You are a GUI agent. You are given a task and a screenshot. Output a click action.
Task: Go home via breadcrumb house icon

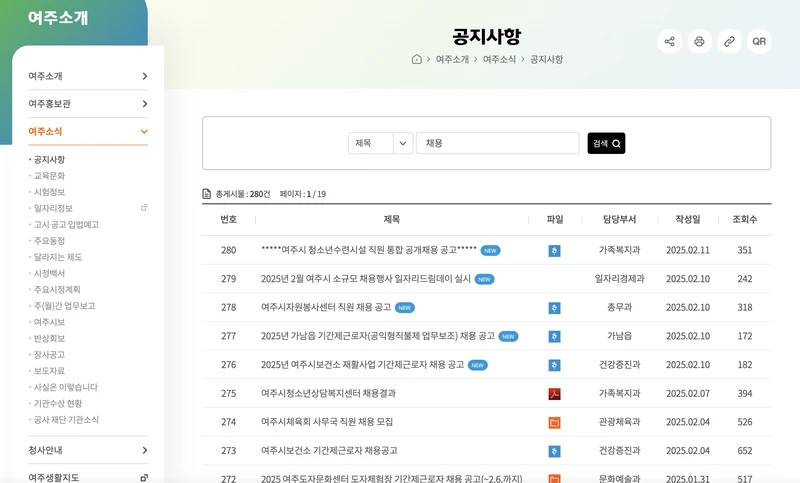tap(416, 59)
